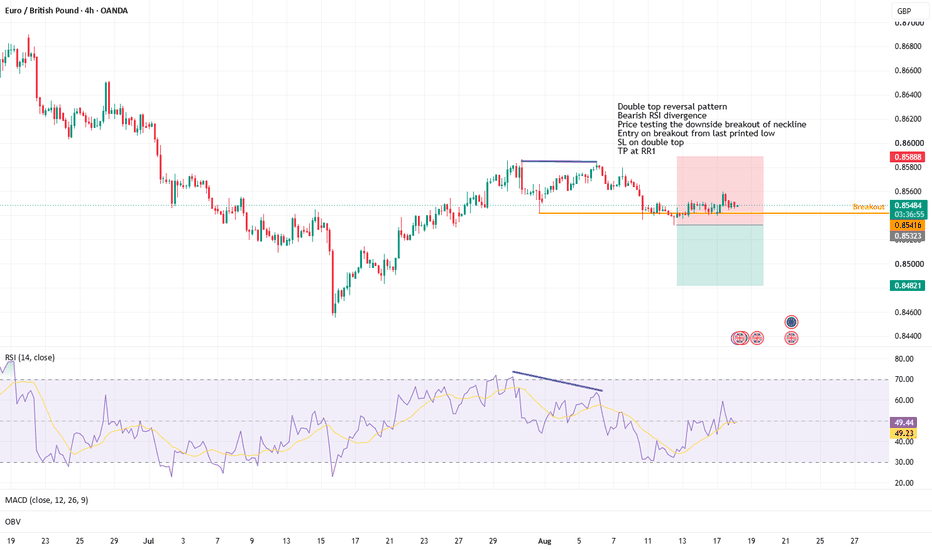Screen dimensions: 932x550
Task: Click the 0.84400 price axis label
Action: [x=908, y=337]
